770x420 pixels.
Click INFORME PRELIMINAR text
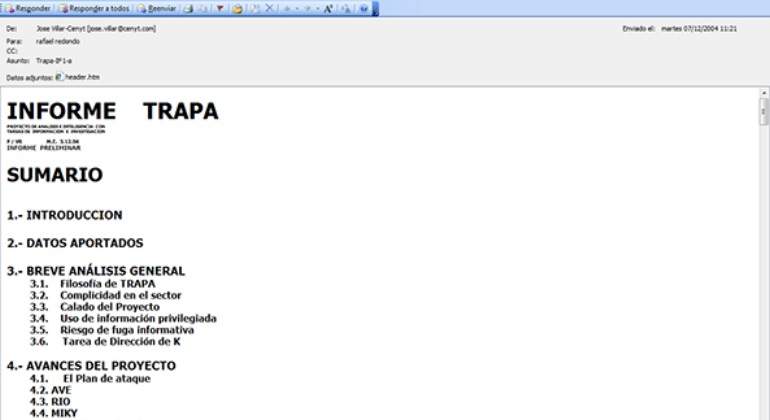[43, 148]
